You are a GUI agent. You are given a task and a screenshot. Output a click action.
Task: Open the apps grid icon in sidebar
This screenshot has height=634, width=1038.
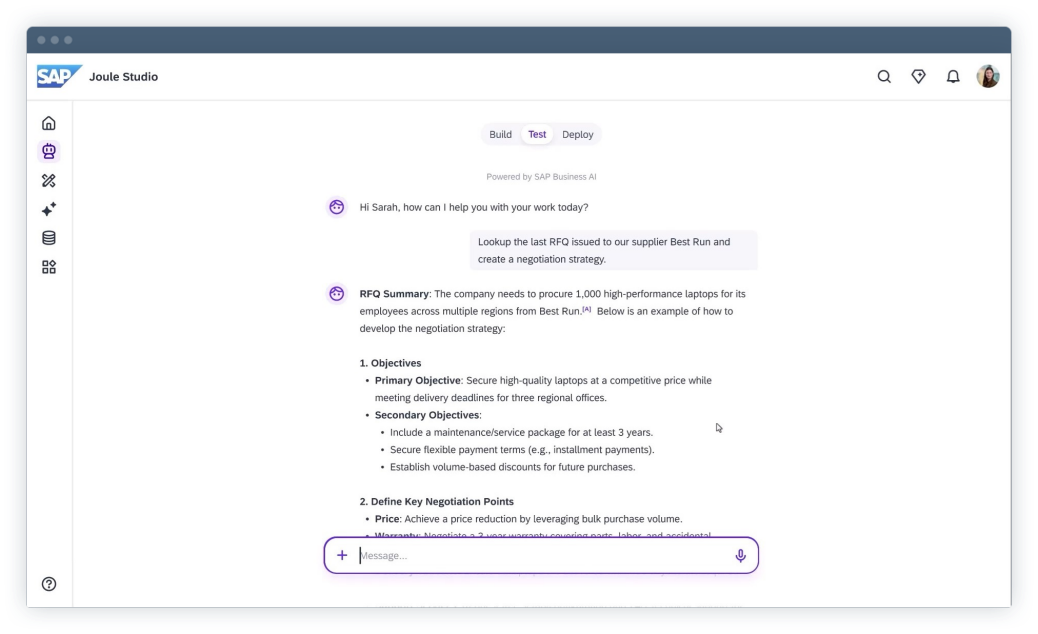(x=48, y=267)
